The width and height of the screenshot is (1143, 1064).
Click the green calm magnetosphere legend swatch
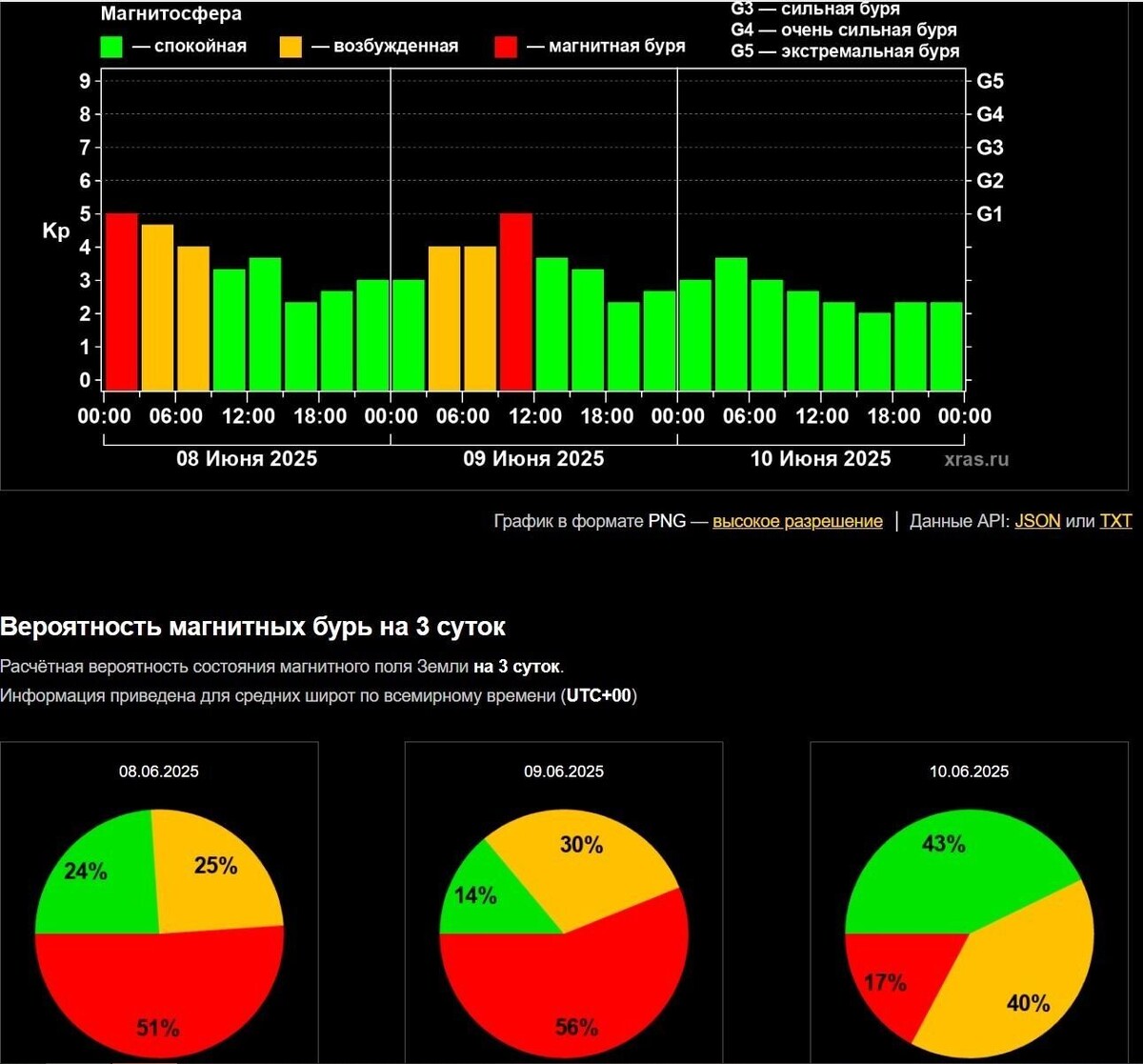pos(112,46)
